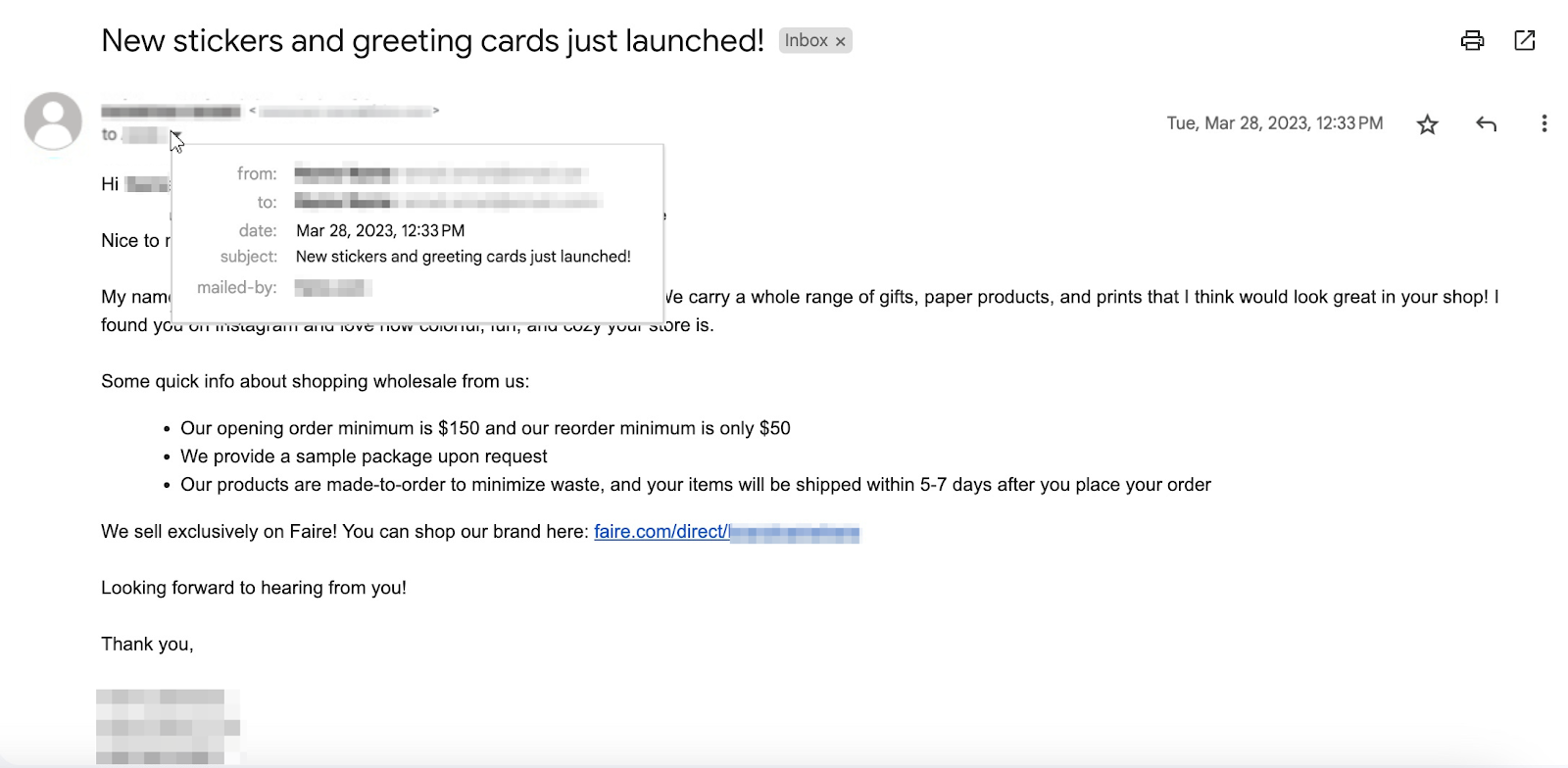The height and width of the screenshot is (768, 1568).
Task: Click the Reply arrow icon
Action: pos(1486,123)
